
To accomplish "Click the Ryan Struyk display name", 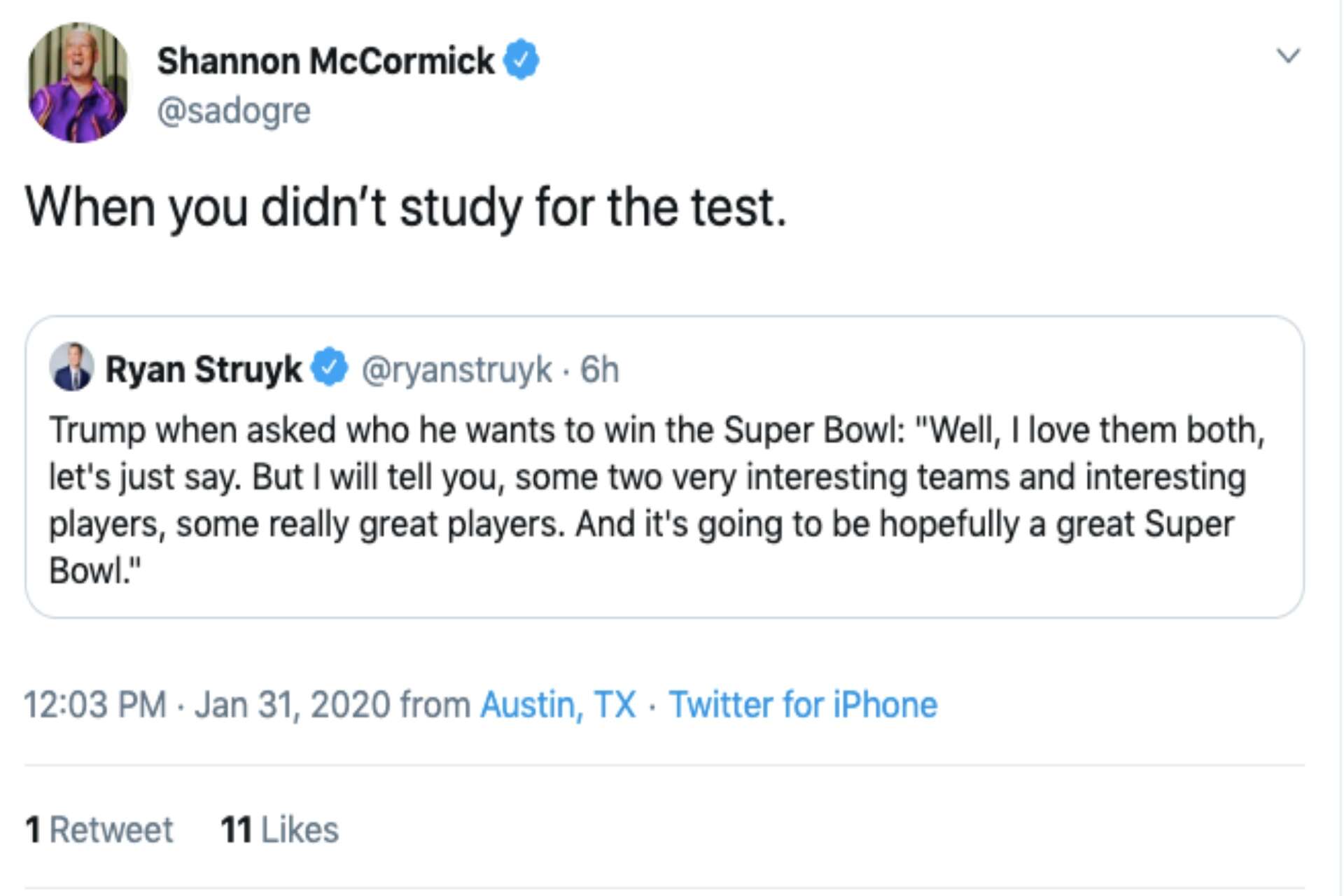I will pyautogui.click(x=203, y=369).
